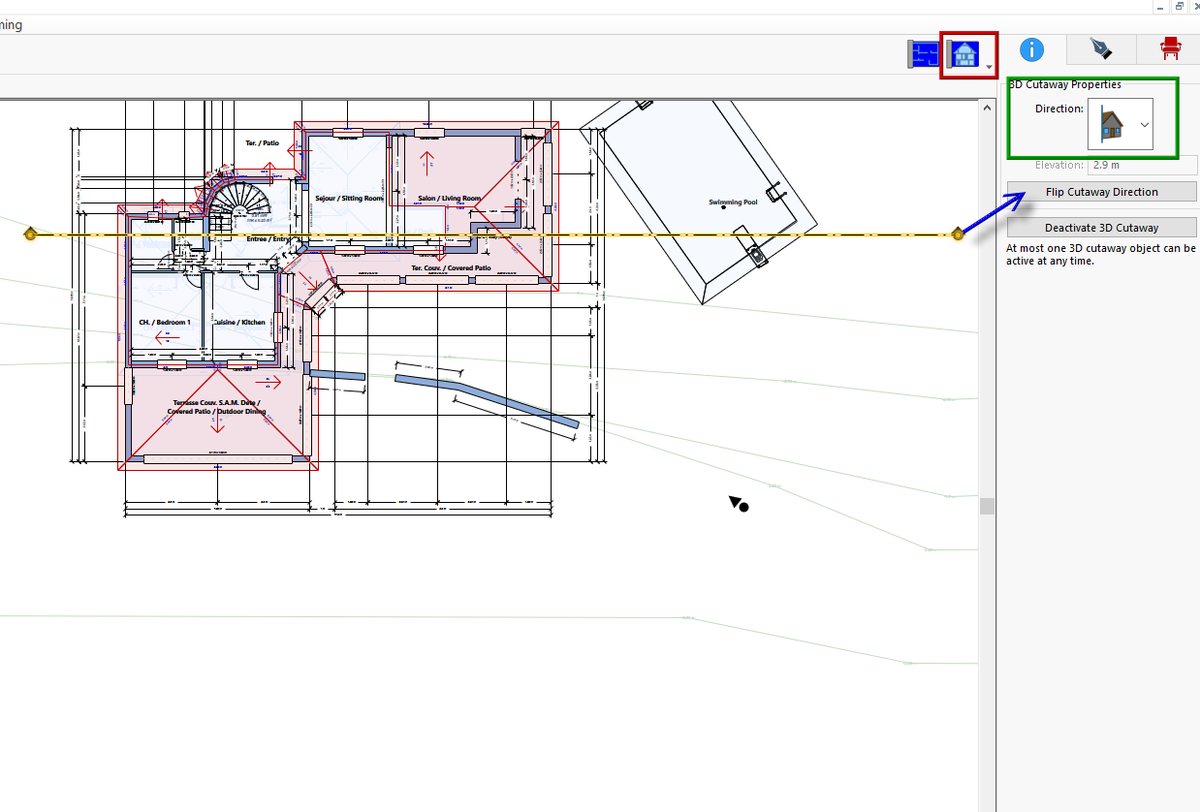The image size is (1200, 812).
Task: Click the Elevation 2.9 m field
Action: click(1142, 165)
